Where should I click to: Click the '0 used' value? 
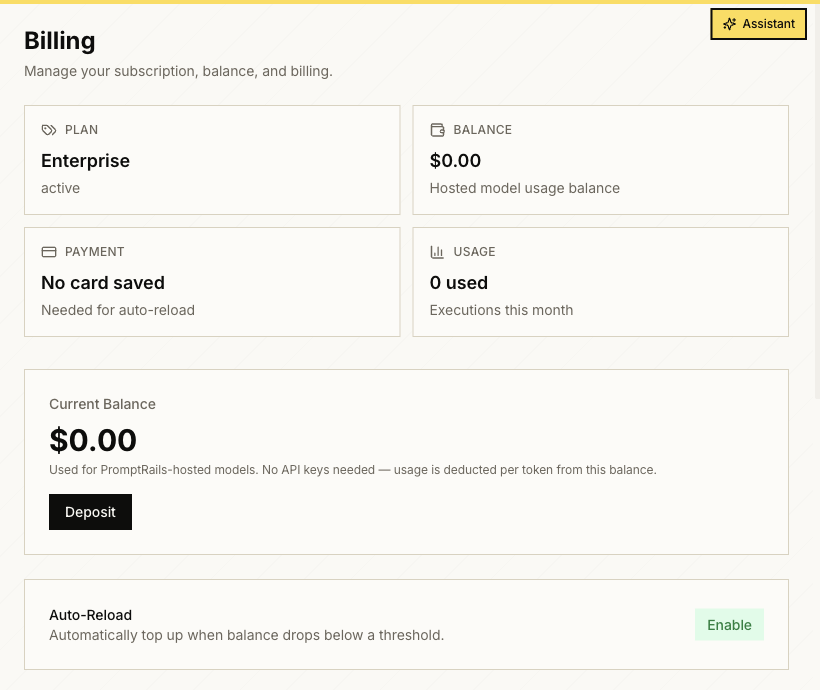tap(459, 283)
